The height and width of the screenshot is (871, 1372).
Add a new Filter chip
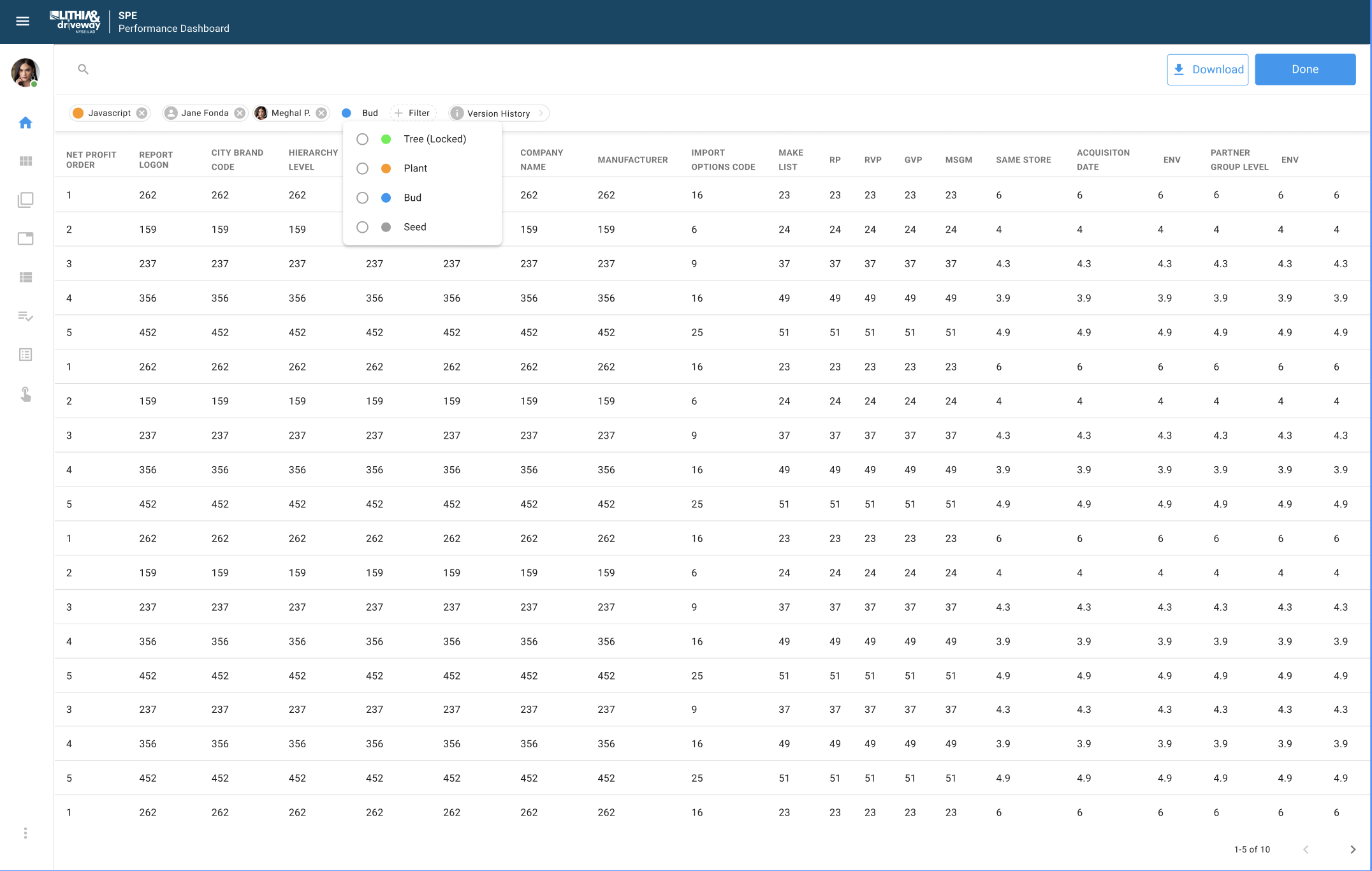tap(412, 113)
